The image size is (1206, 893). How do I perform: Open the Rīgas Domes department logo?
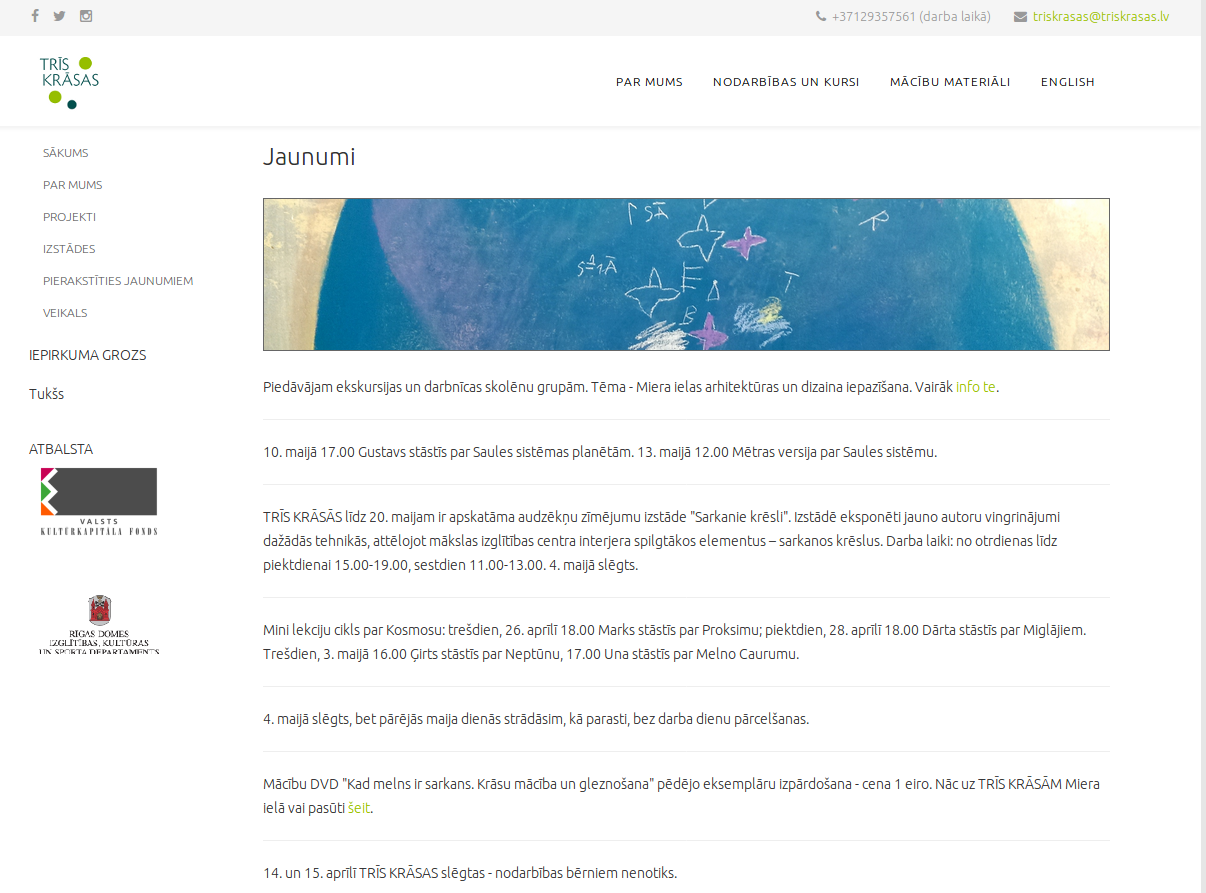[x=99, y=625]
